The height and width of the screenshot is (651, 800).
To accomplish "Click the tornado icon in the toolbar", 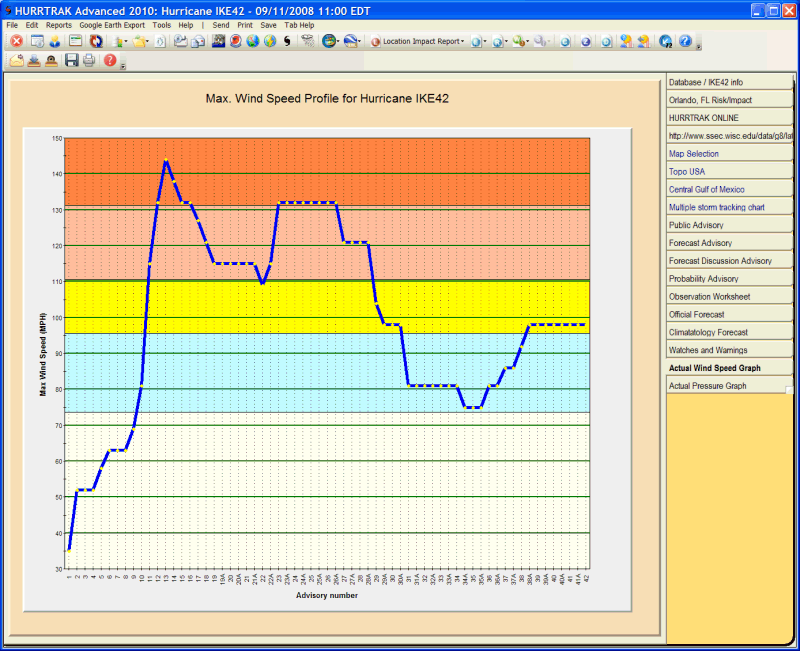I will pyautogui.click(x=307, y=41).
